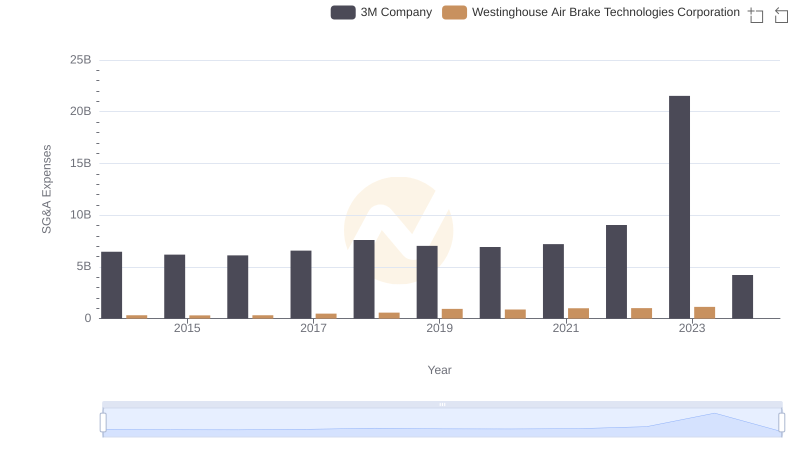The width and height of the screenshot is (800, 461).
Task: Click the Westinghouse bar for 2020
Action: coord(515,314)
